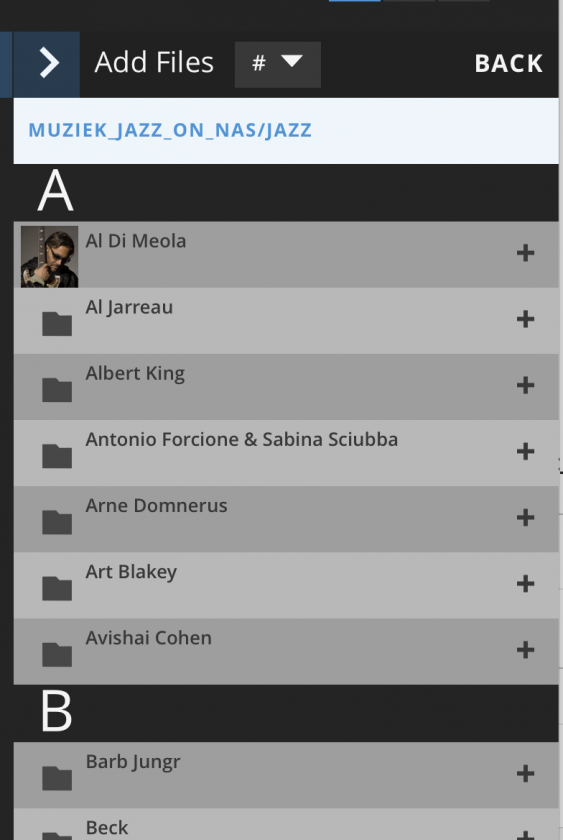The image size is (563, 840).
Task: Jump via the A section header
Action: pos(56,192)
